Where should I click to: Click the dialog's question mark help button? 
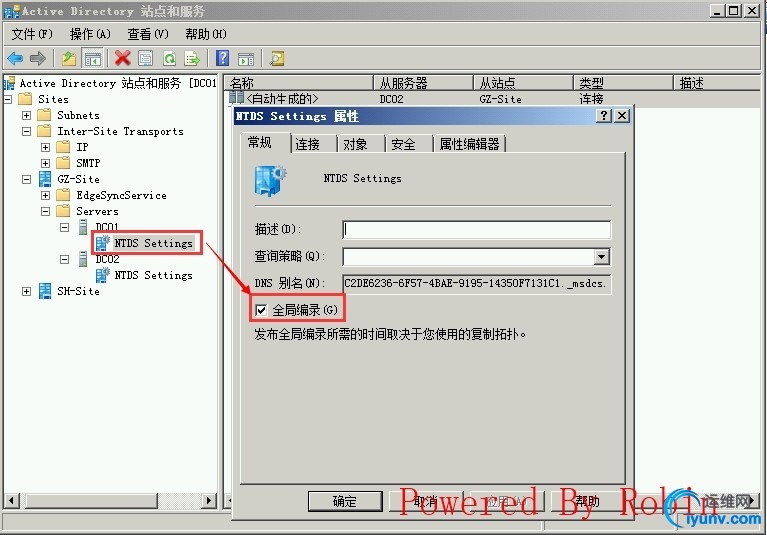604,116
